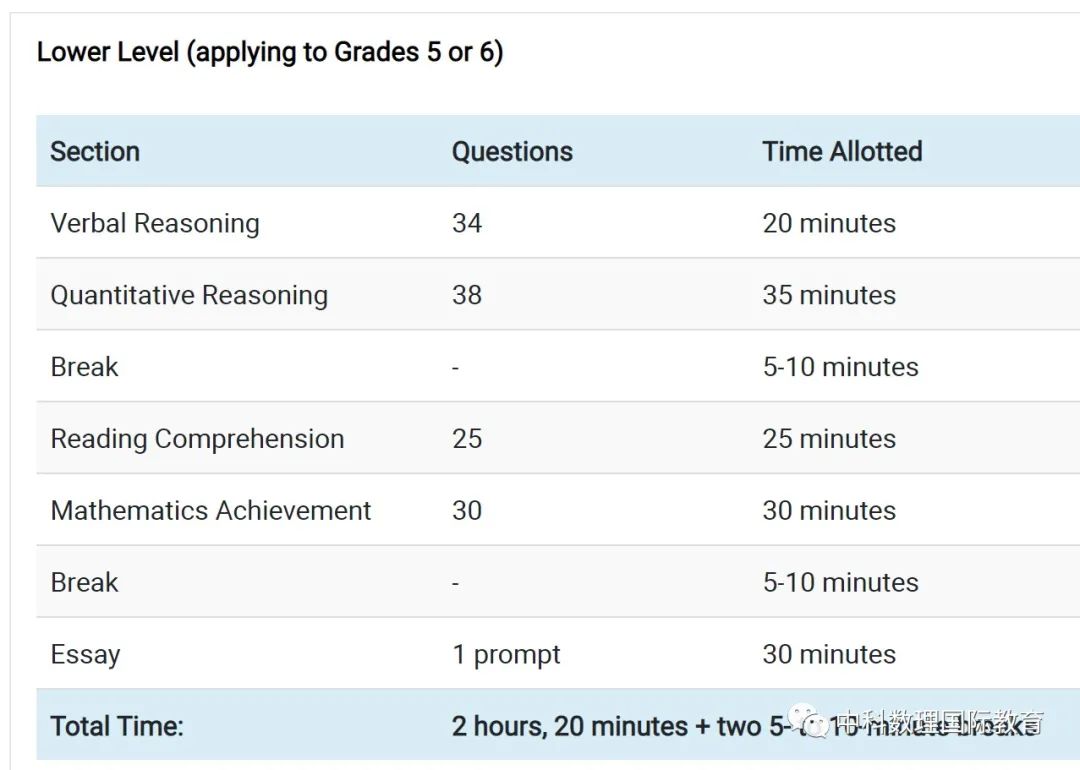This screenshot has height=770, width=1080.
Task: Click the 20 minutes time cell
Action: [829, 224]
